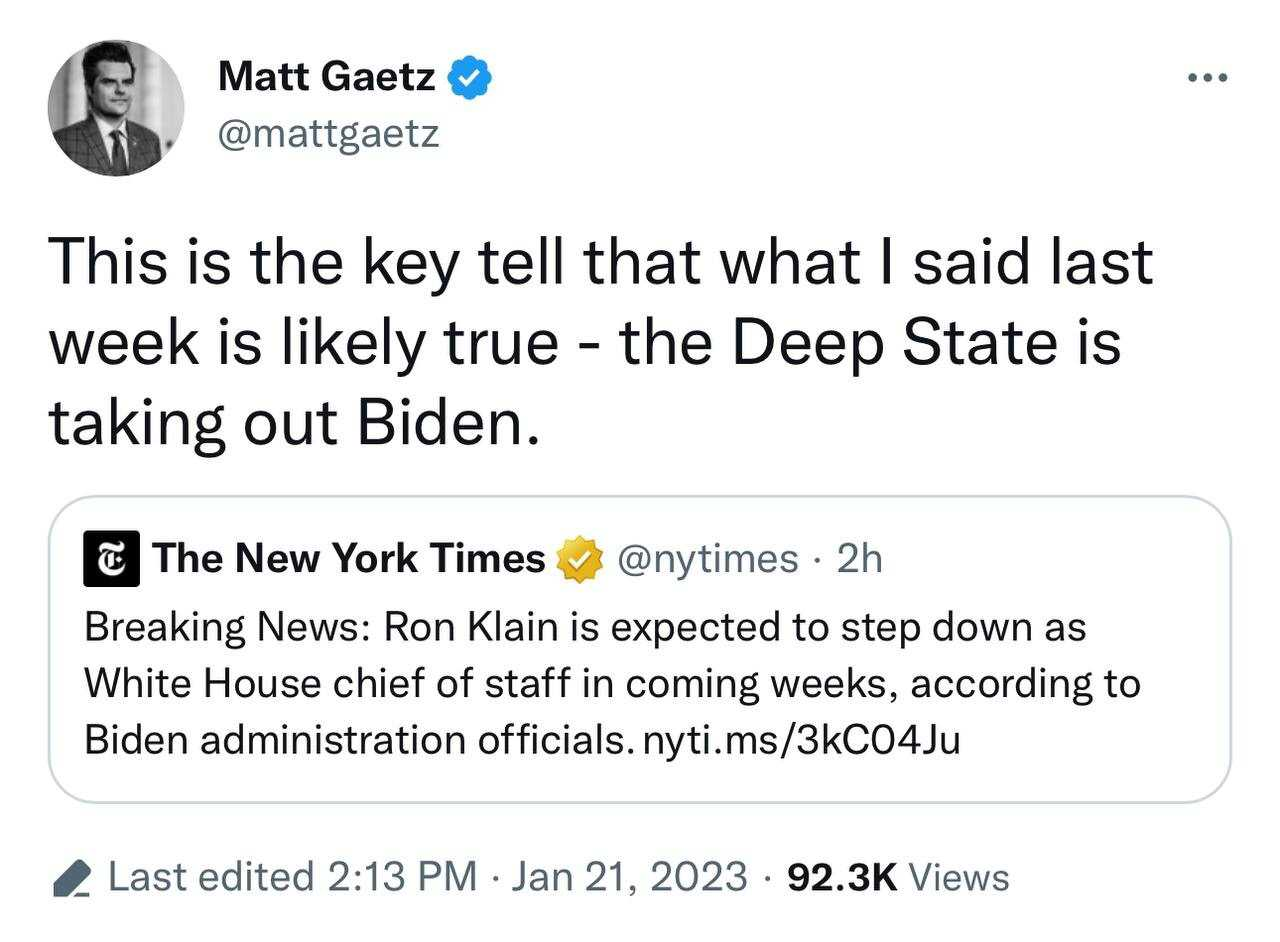Open the 92.3K Views count

(x=898, y=877)
